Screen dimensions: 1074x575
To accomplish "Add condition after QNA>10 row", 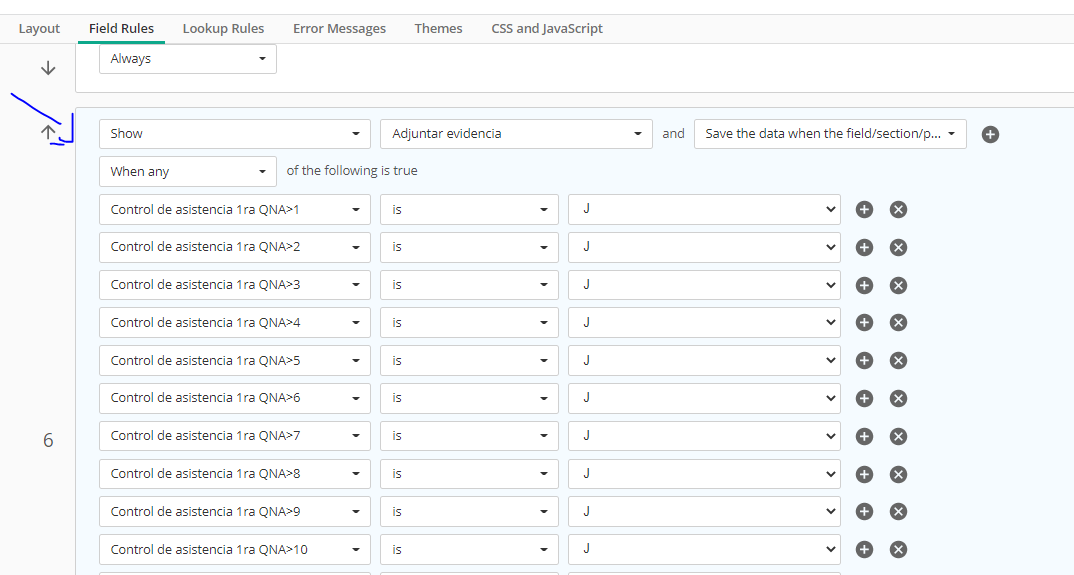I will pos(864,550).
